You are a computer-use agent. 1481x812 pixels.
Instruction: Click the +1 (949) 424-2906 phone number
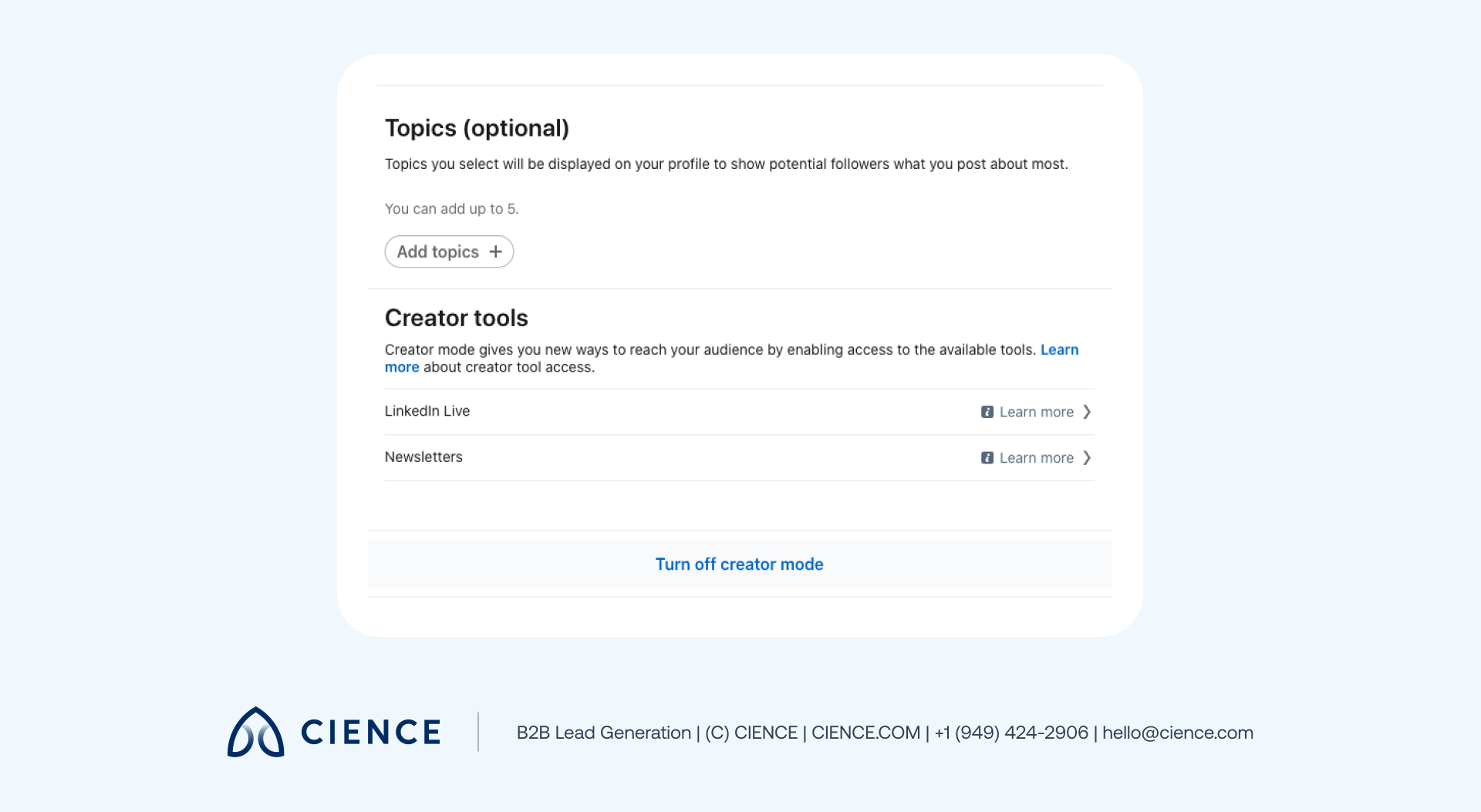(x=1010, y=733)
